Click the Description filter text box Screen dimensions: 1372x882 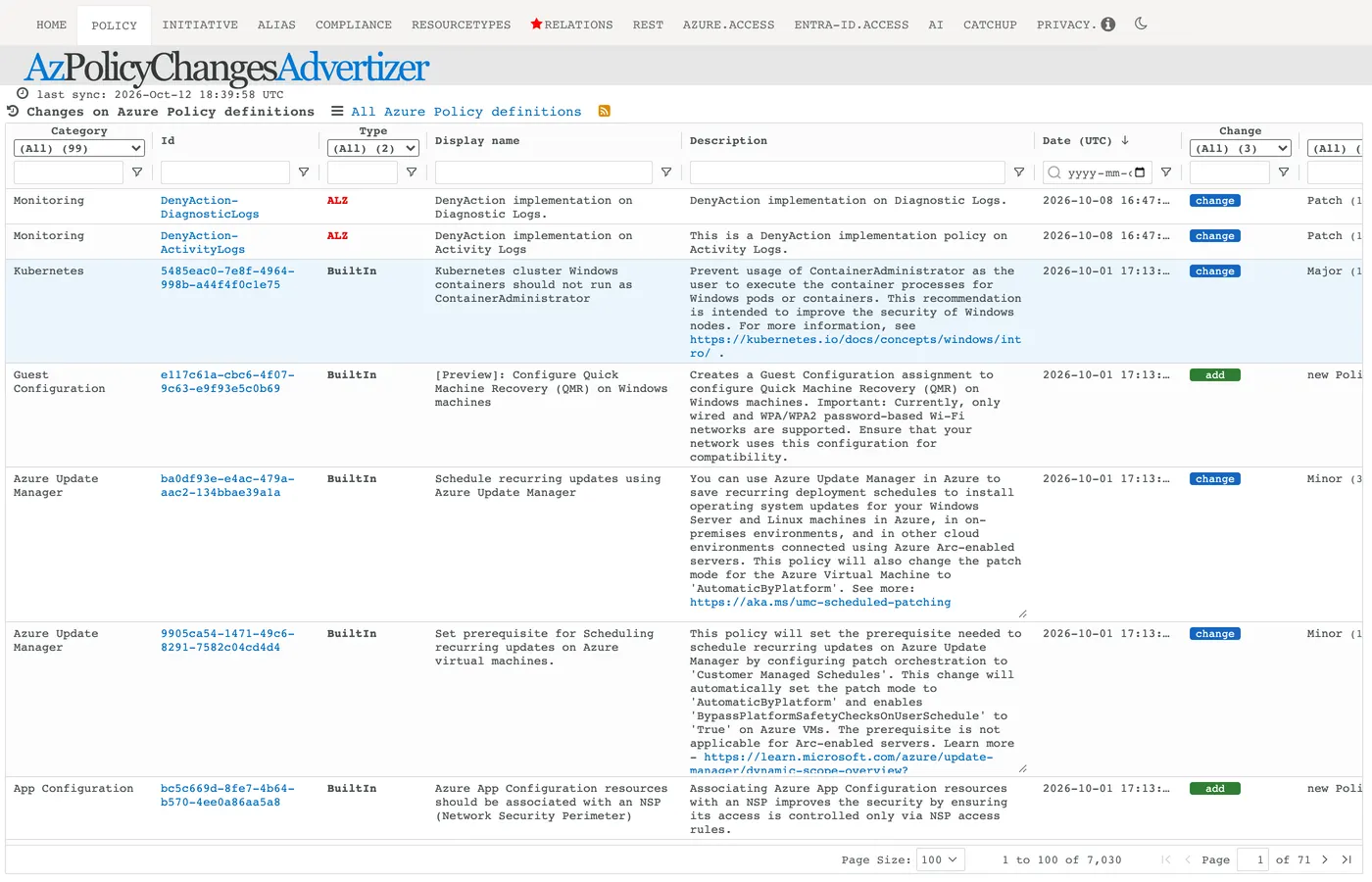[x=848, y=172]
